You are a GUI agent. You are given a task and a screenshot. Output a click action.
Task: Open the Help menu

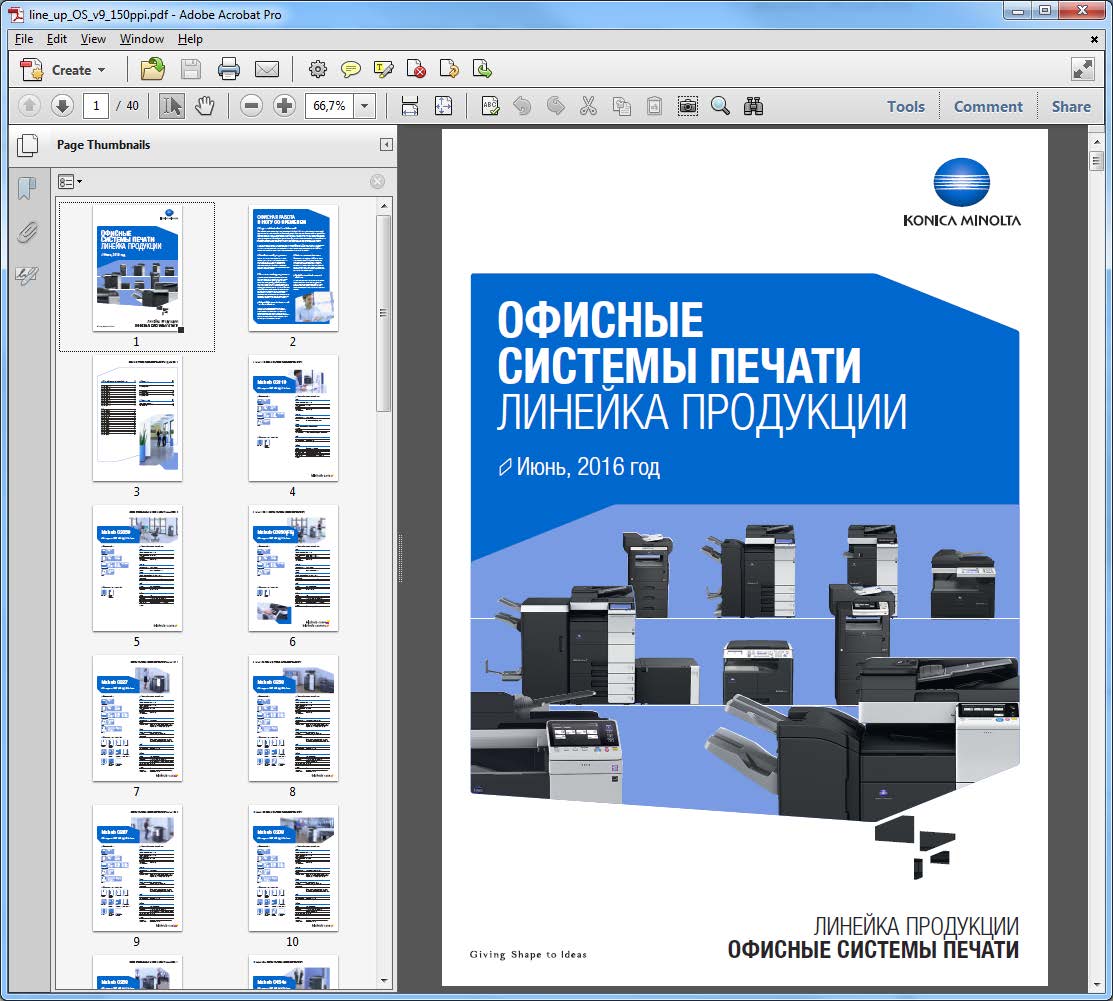(190, 39)
